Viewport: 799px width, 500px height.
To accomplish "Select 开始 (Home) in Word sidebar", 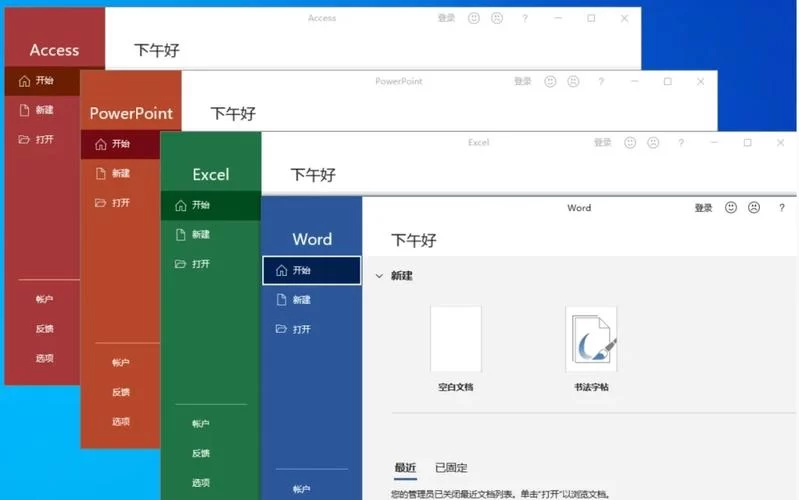I will pyautogui.click(x=312, y=270).
